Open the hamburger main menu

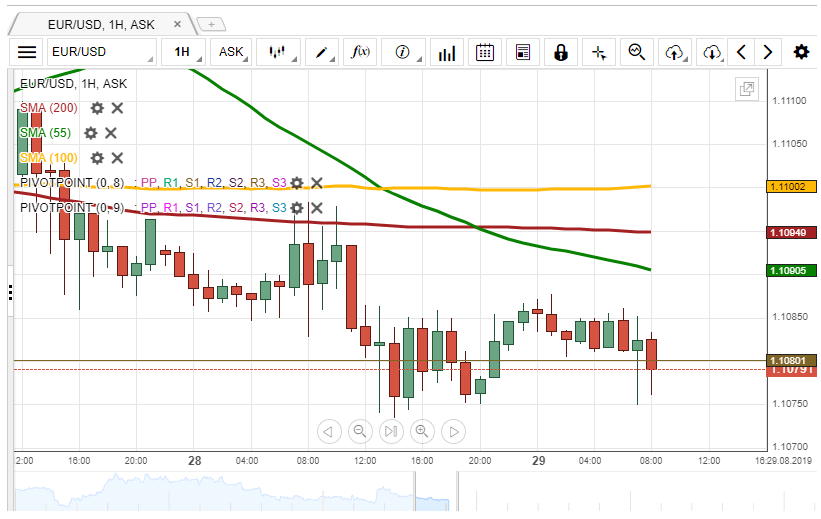pyautogui.click(x=27, y=52)
